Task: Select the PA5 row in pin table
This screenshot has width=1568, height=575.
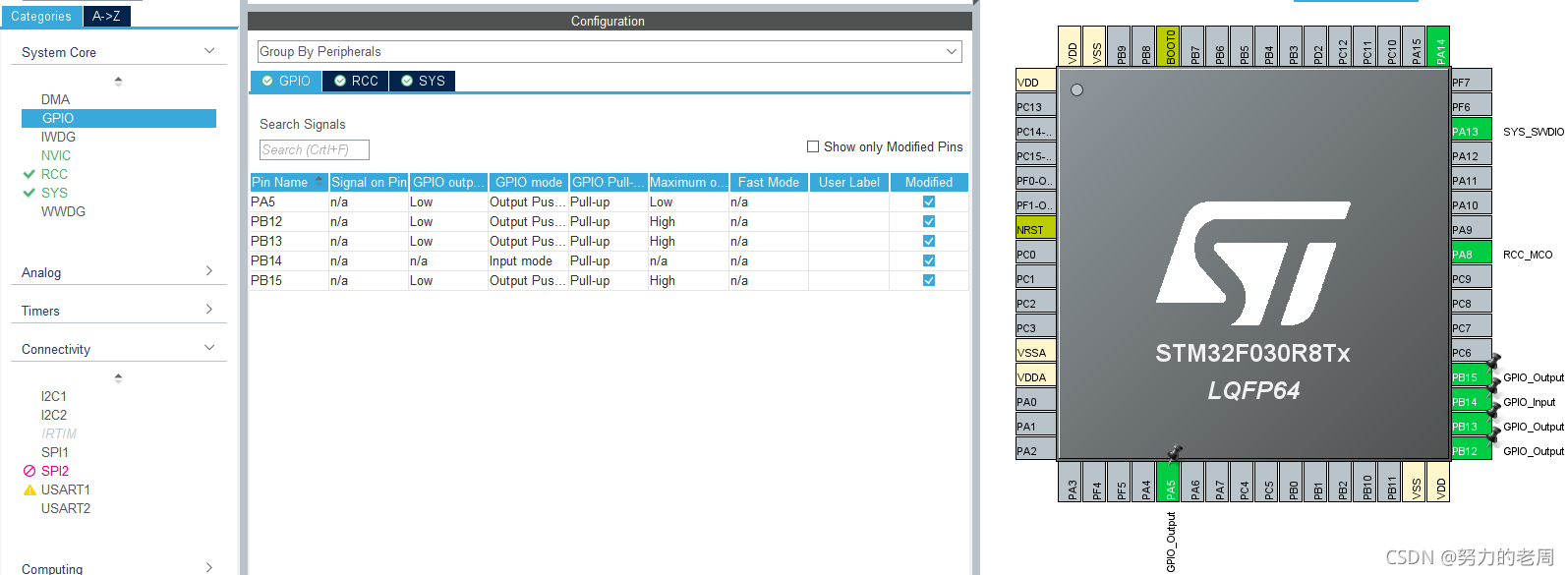Action: pyautogui.click(x=610, y=201)
